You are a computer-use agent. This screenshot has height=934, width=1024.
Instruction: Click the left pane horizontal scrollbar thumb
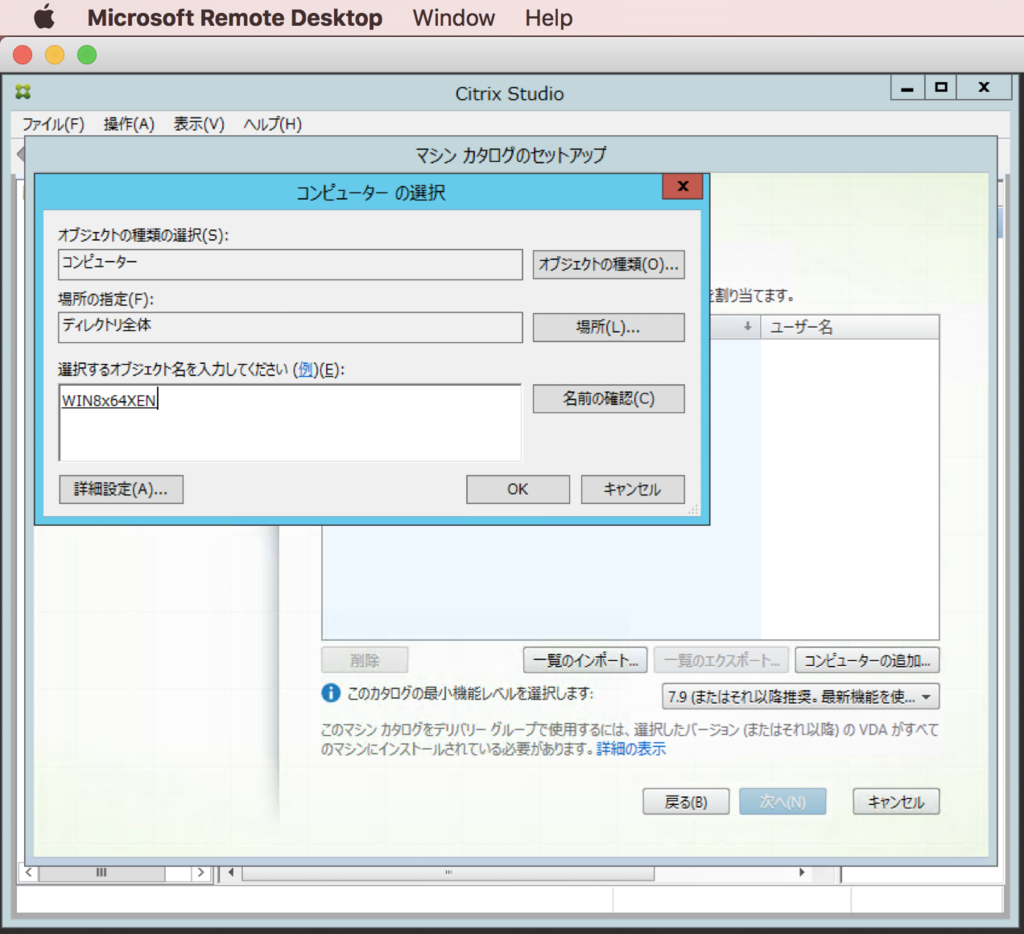[x=101, y=873]
